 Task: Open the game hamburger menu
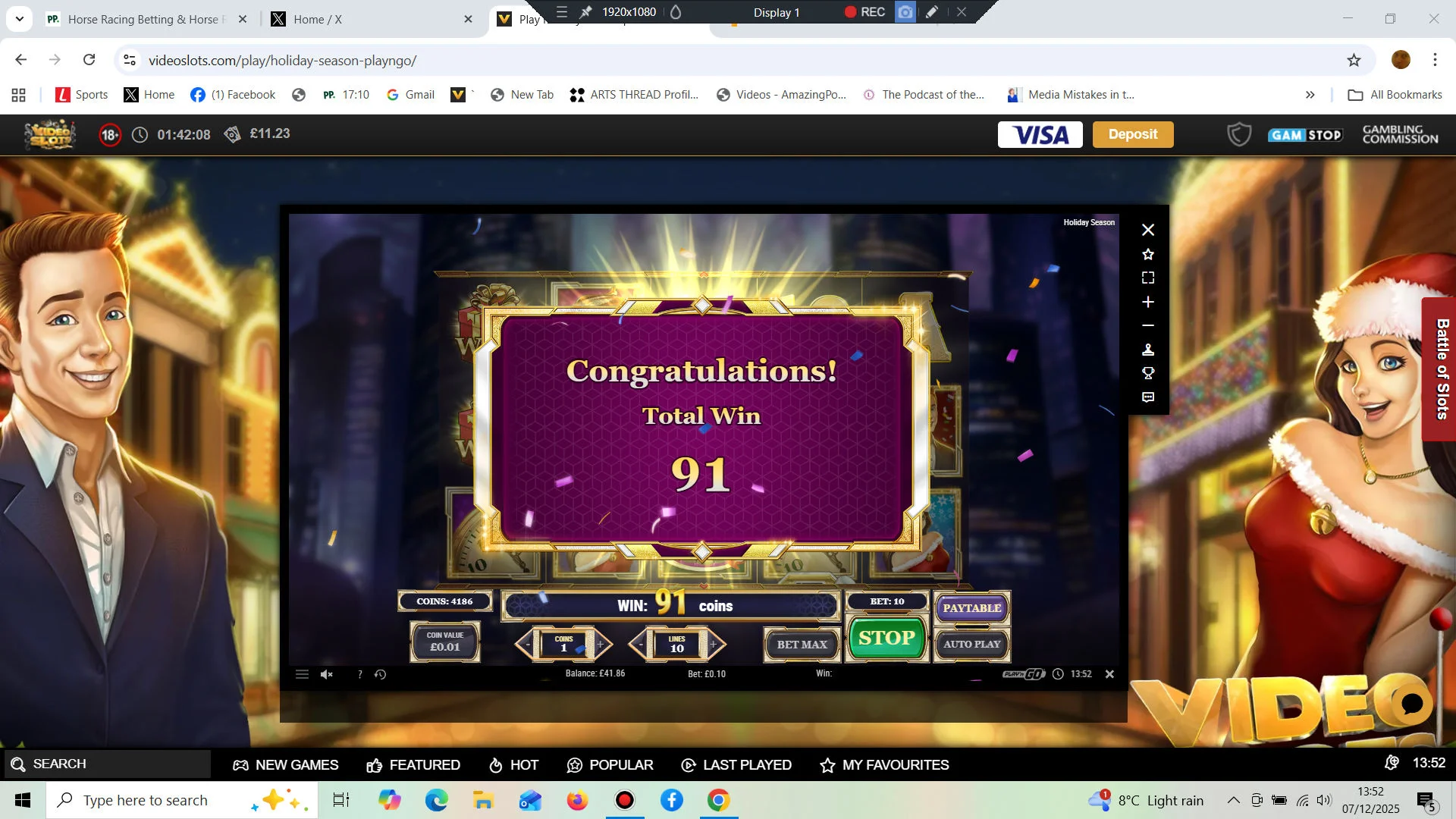coord(302,674)
